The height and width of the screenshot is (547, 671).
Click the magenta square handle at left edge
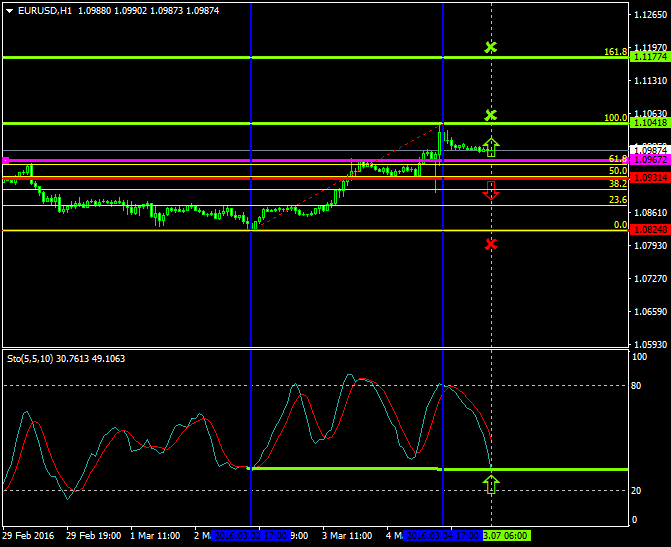(6, 160)
